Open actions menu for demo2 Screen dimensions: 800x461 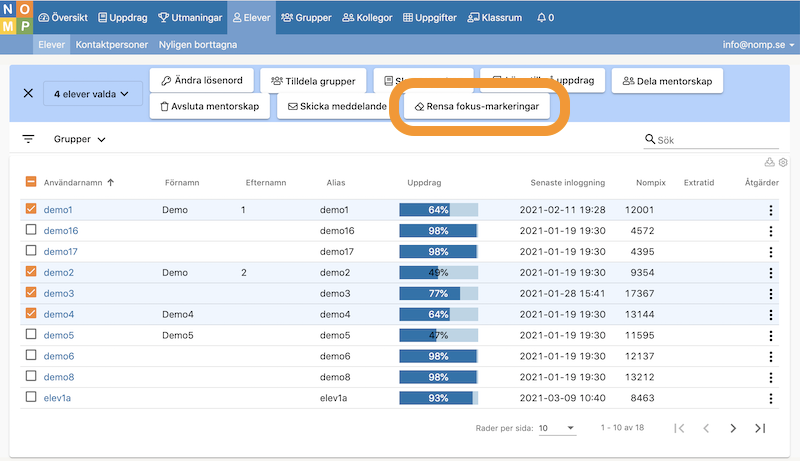tap(770, 273)
